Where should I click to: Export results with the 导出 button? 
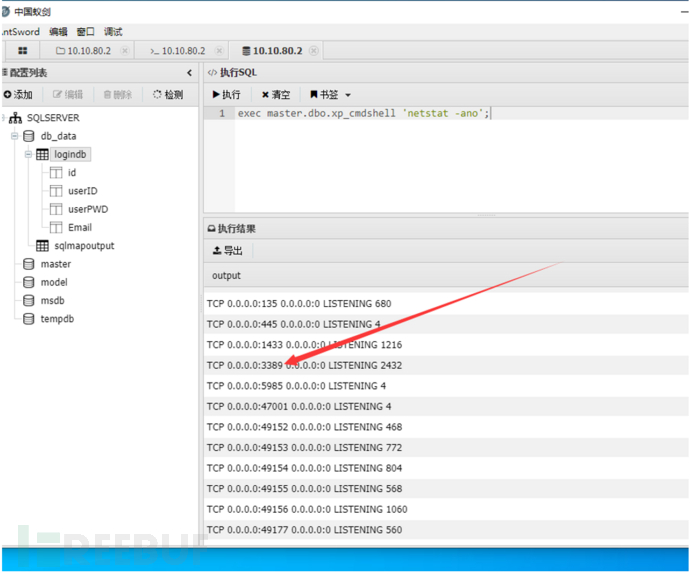(228, 250)
